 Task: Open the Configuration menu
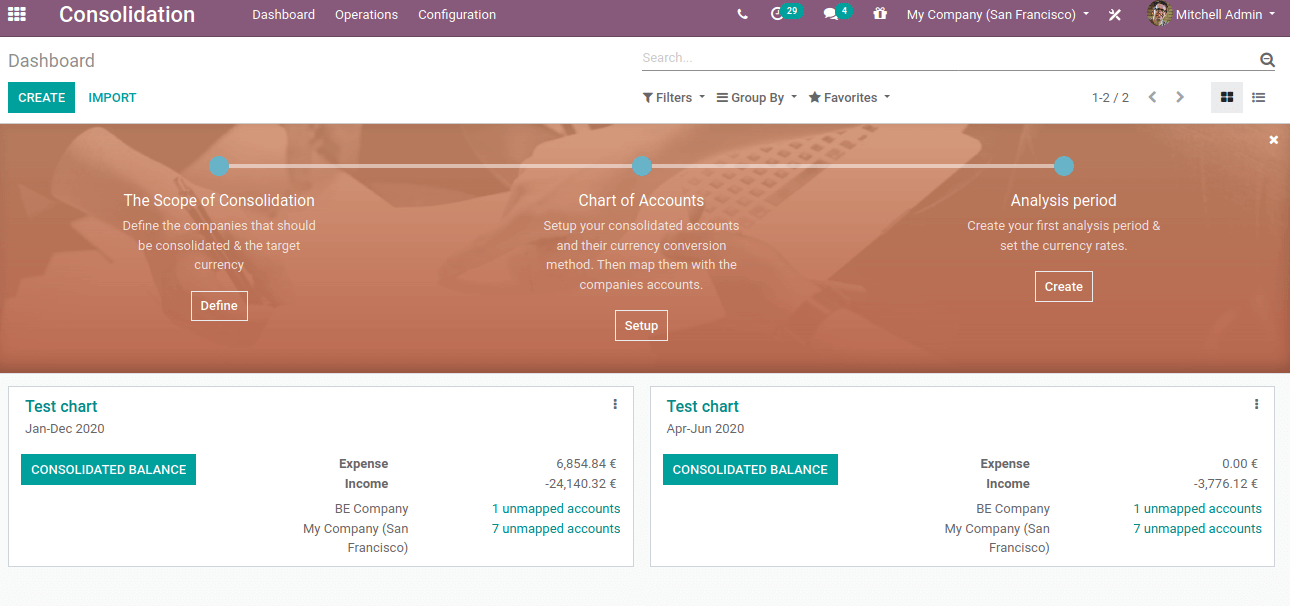[457, 15]
